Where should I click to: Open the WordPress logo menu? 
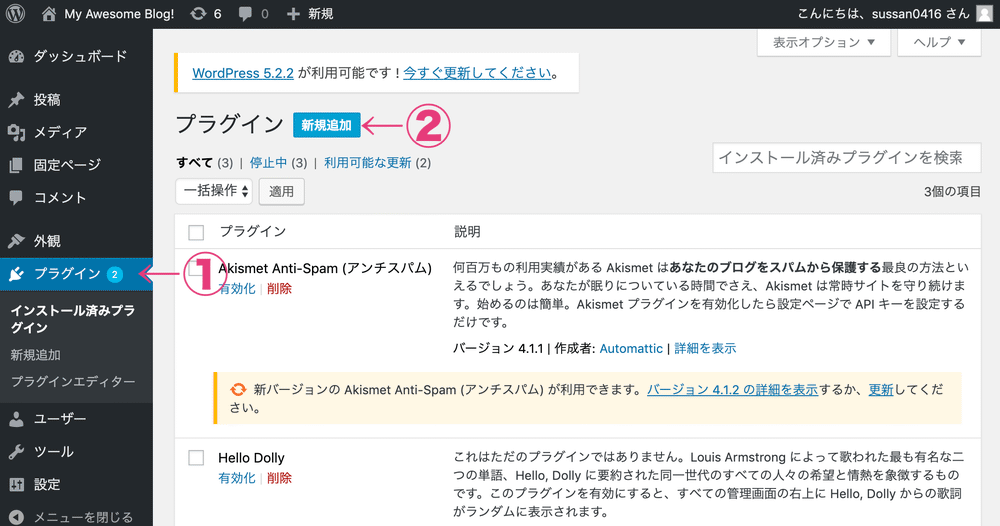(15, 13)
